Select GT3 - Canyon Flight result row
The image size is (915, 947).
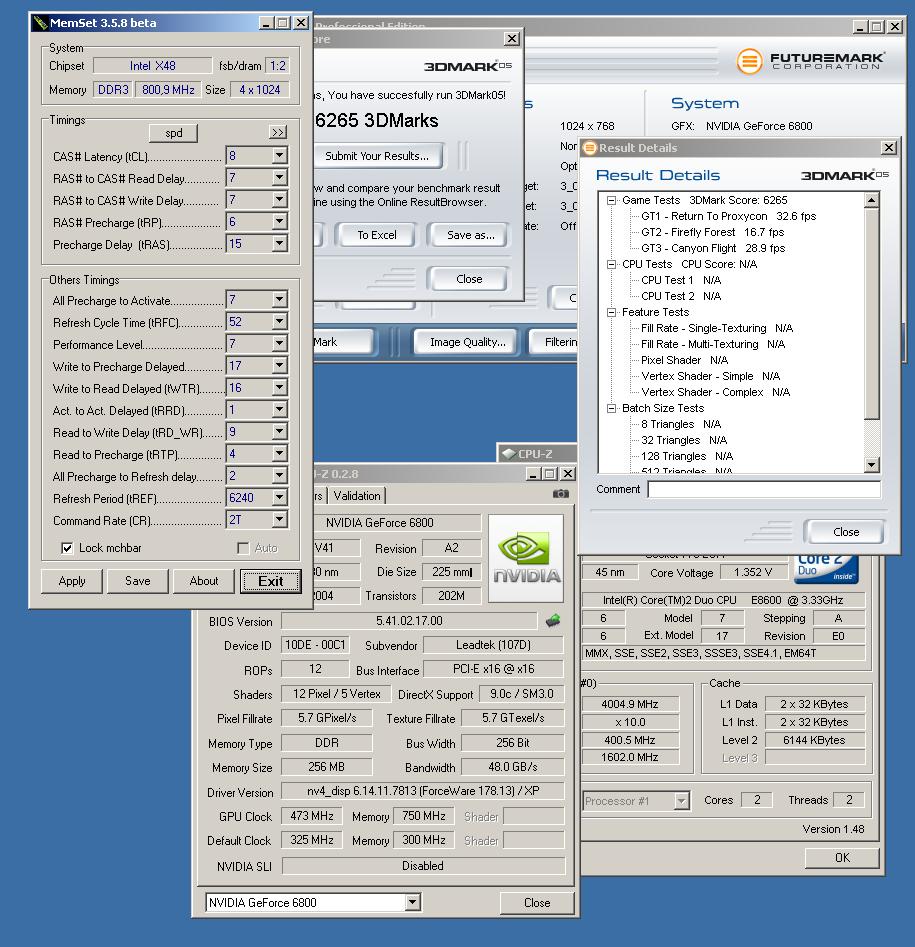point(713,248)
